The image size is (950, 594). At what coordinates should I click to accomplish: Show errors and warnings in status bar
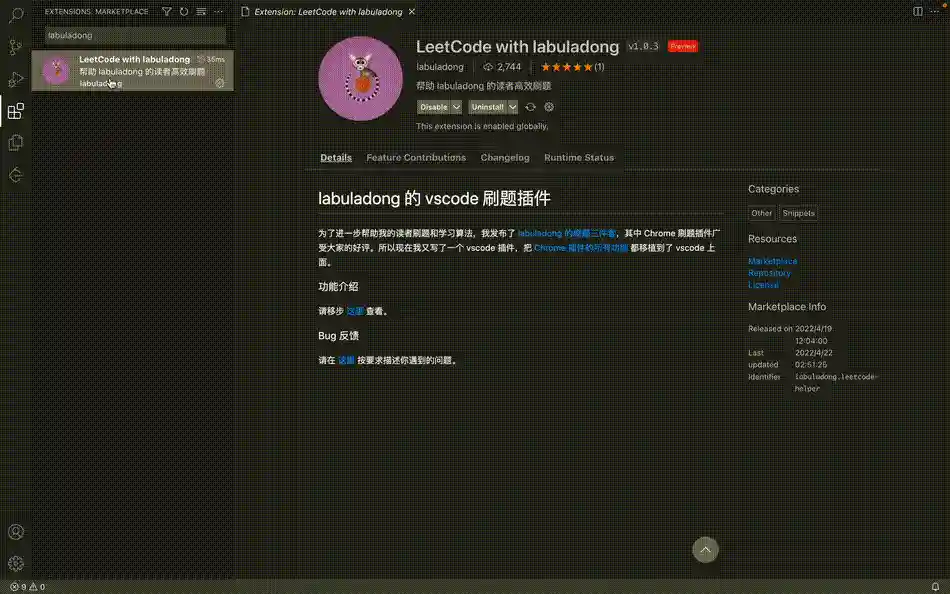(x=27, y=587)
